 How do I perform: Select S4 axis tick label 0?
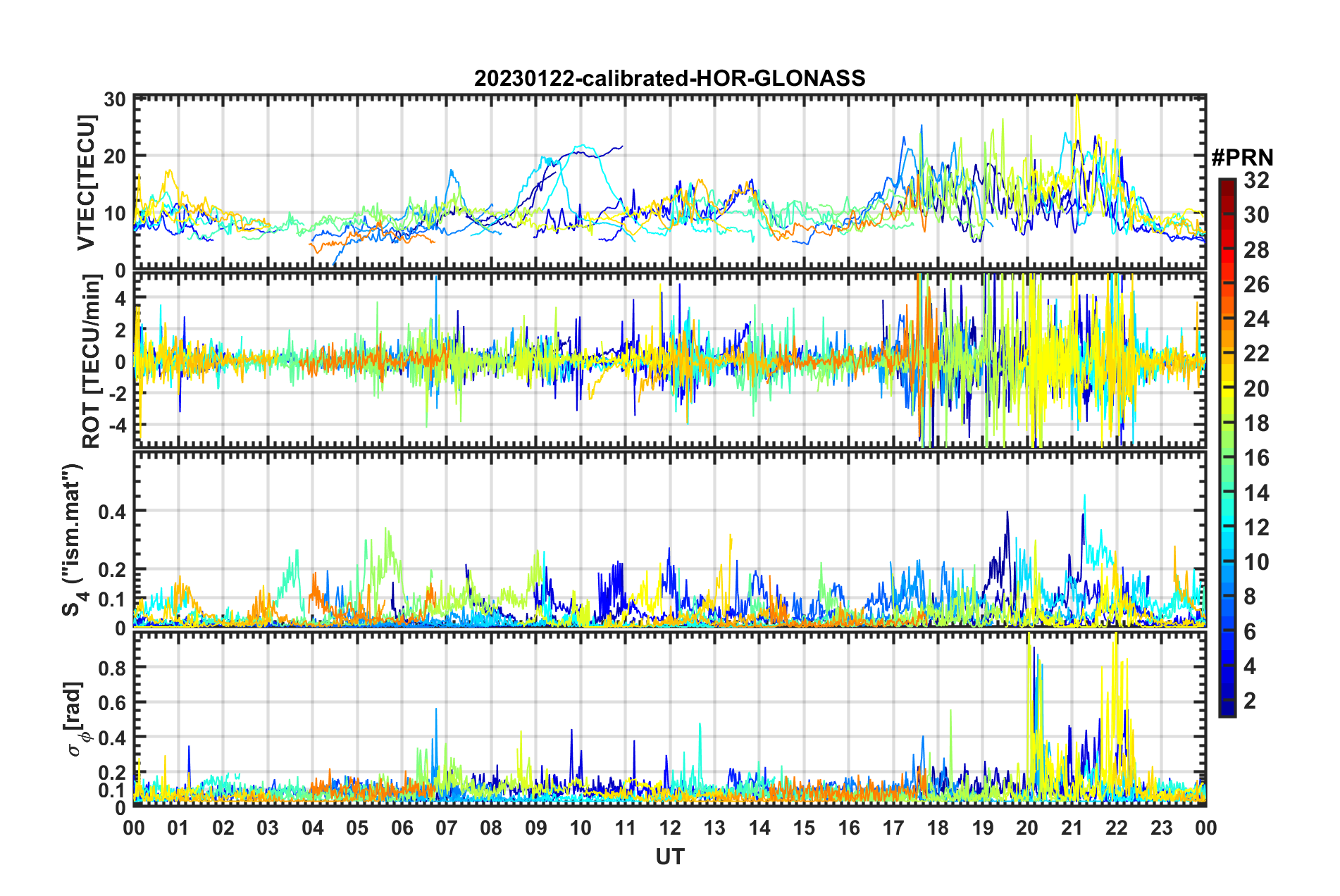[x=121, y=628]
